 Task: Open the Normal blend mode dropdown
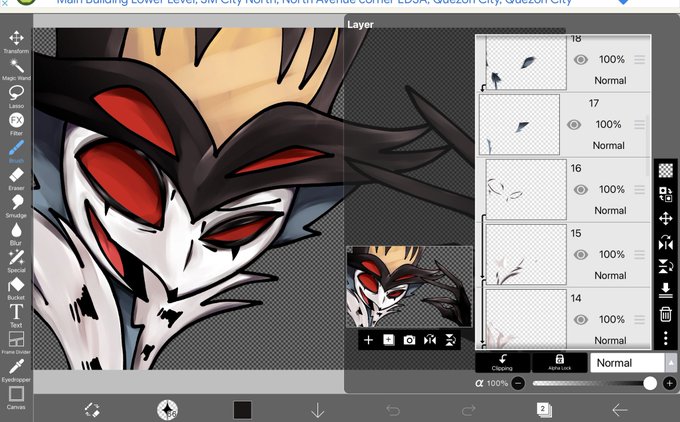(x=627, y=363)
